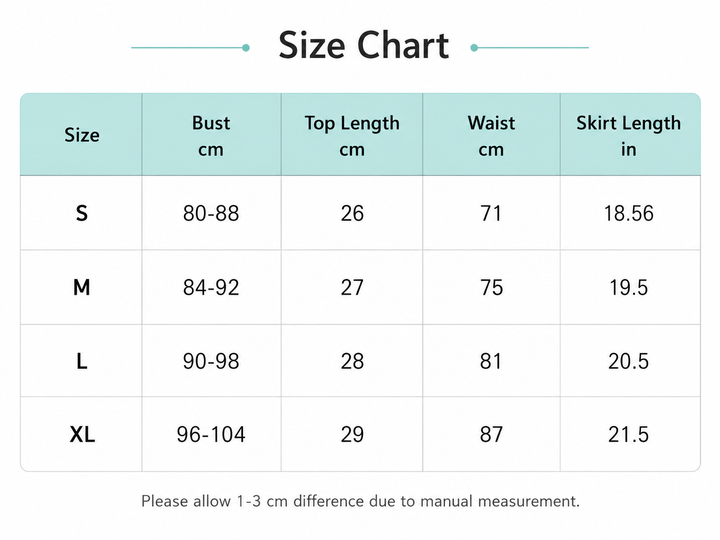Select the 21.5 skirt length cell
This screenshot has width=720, height=540.
[x=629, y=434]
